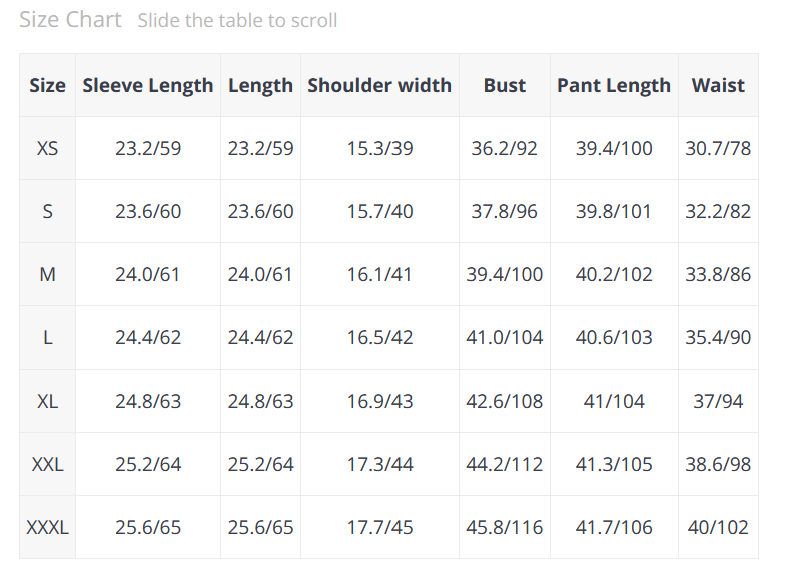Select the XS size row label
The height and width of the screenshot is (586, 792).
pos(47,149)
